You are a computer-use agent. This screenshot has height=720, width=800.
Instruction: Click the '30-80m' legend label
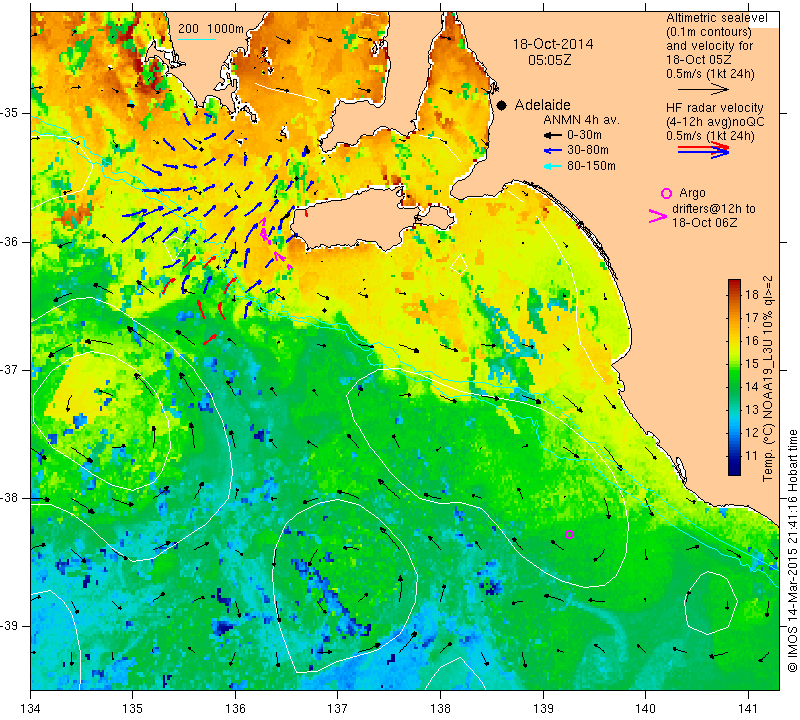588,151
